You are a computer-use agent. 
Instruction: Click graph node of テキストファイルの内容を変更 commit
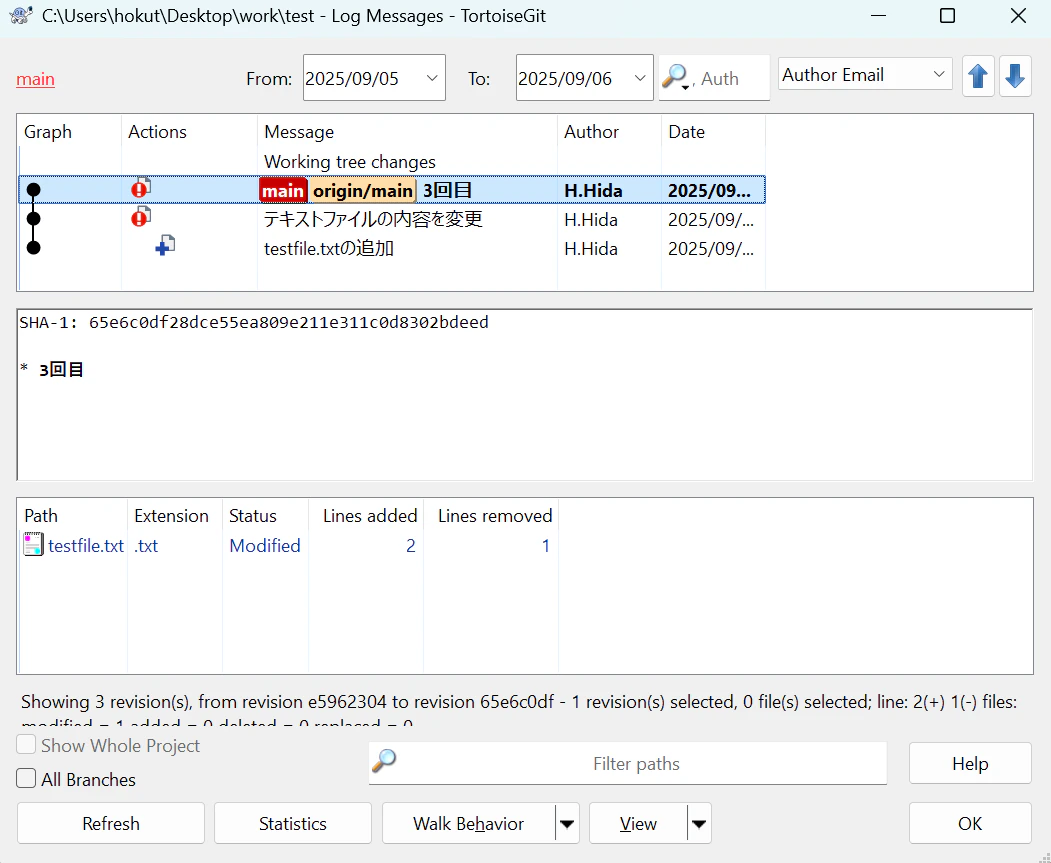pos(34,219)
